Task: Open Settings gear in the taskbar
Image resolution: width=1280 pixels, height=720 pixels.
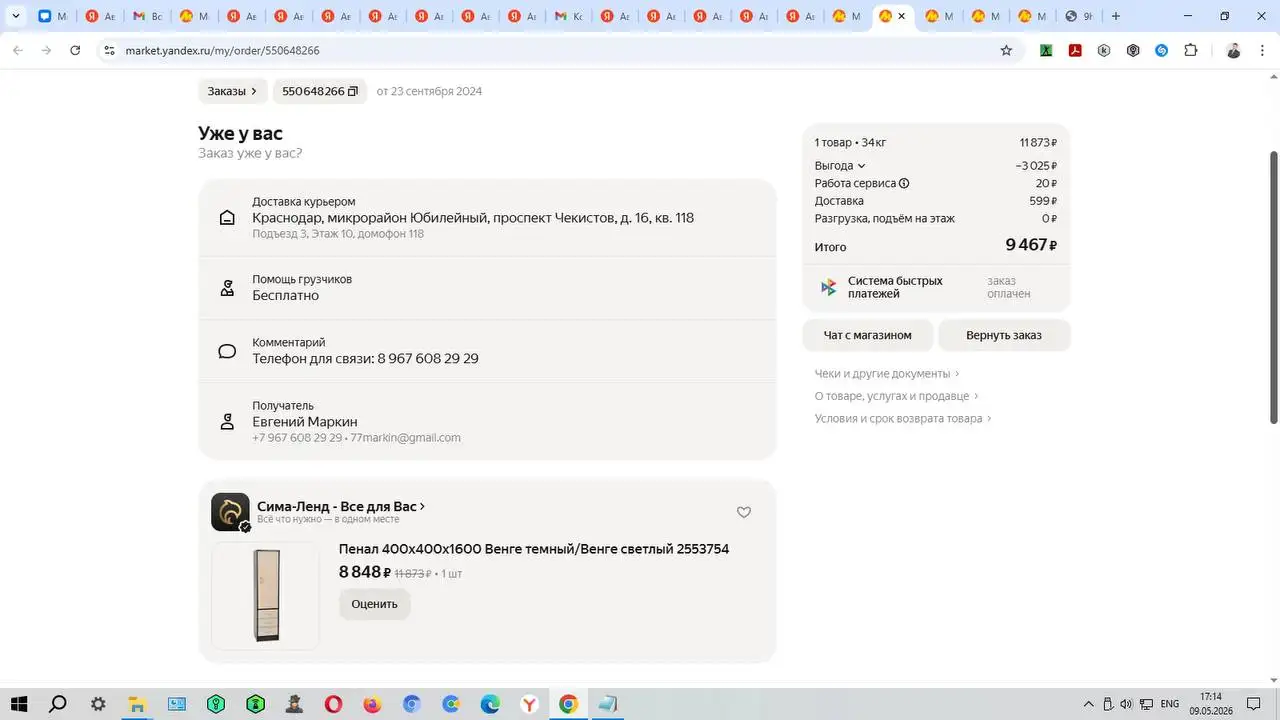Action: 98,704
